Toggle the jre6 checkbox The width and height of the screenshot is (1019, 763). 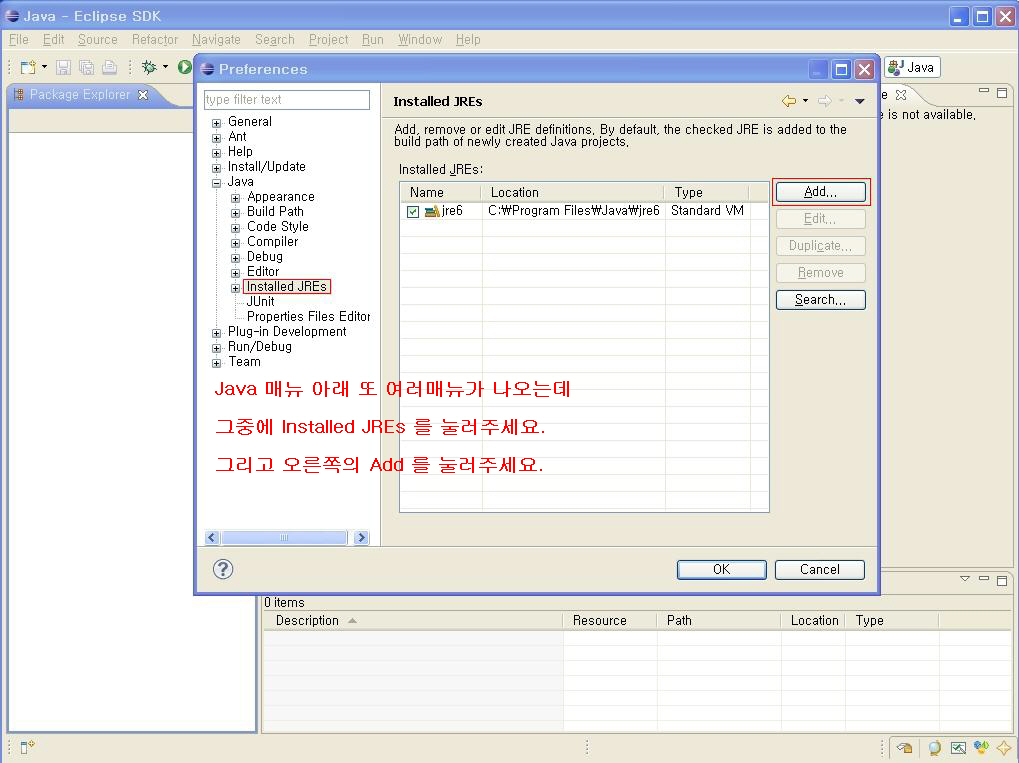pyautogui.click(x=413, y=211)
